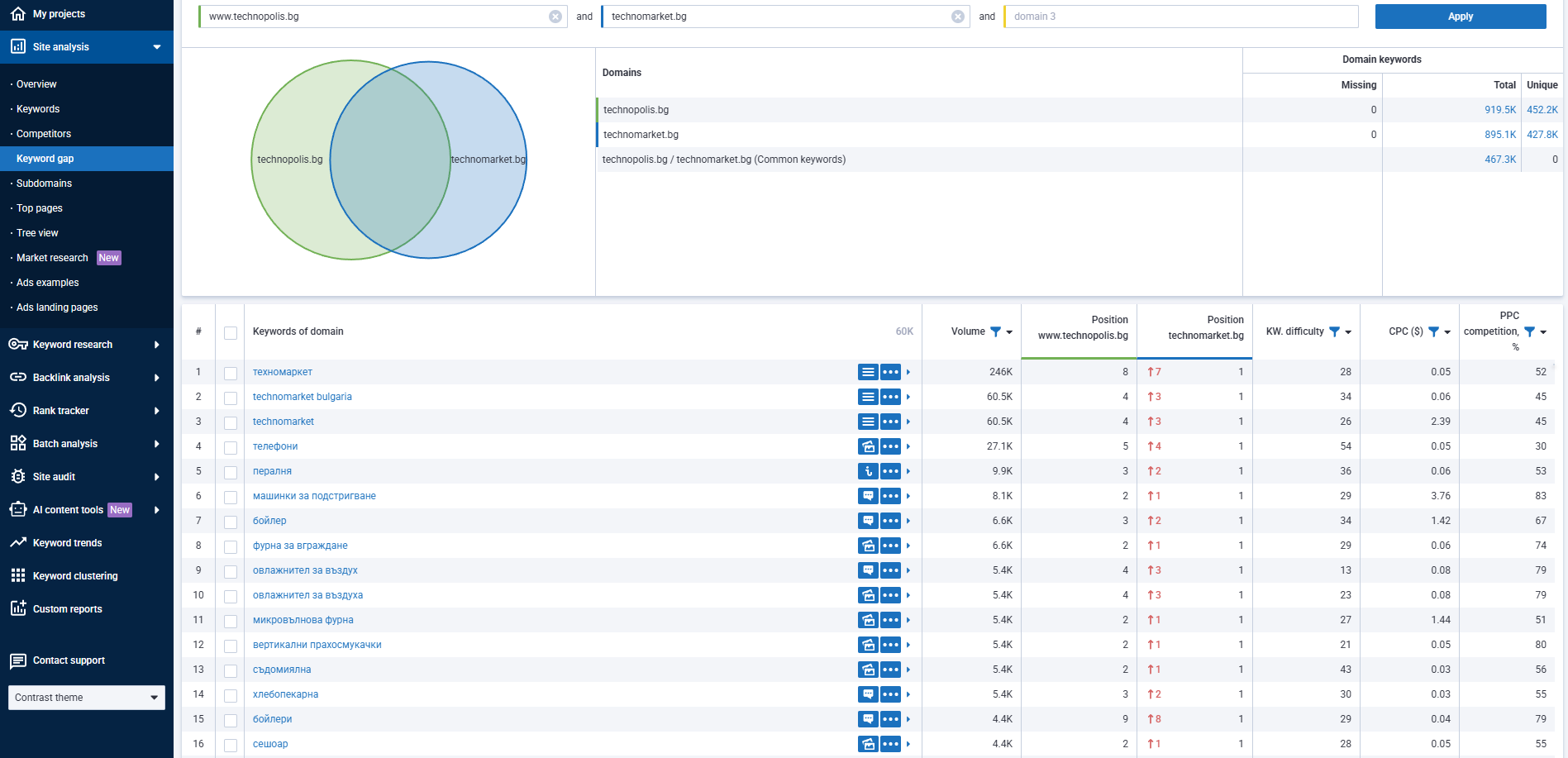Expand the Batch analysis submenu arrow
Screen dimensions: 1568x758
(157, 444)
